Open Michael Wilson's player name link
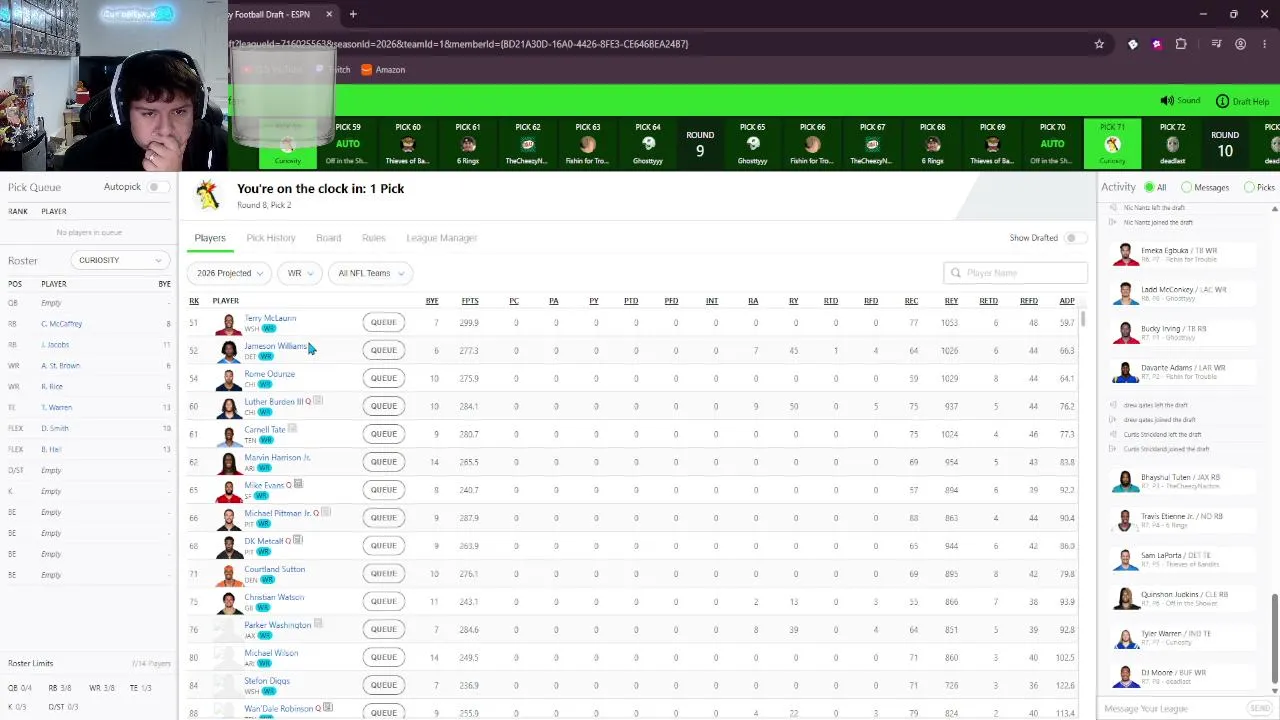The height and width of the screenshot is (720, 1280). 271,653
